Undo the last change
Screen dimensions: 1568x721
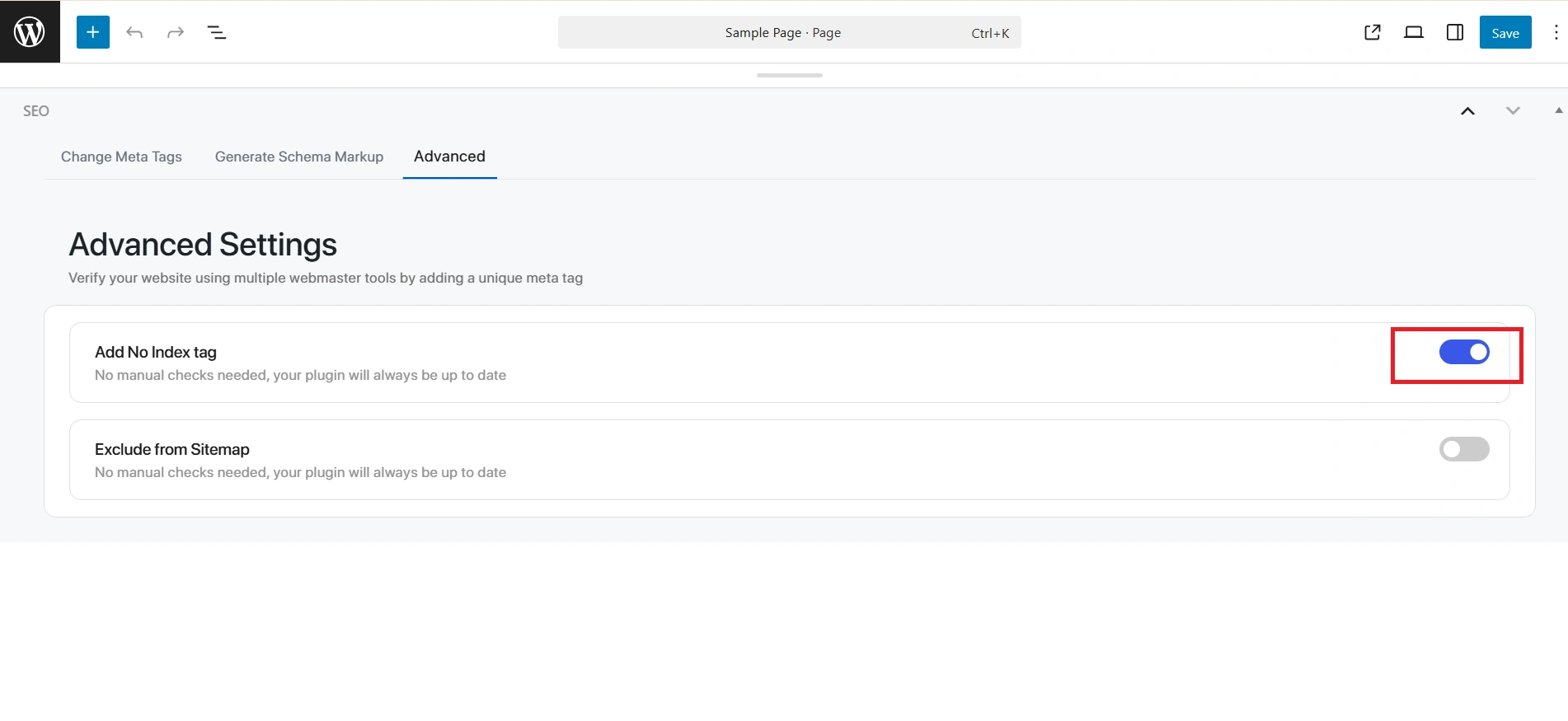(134, 32)
